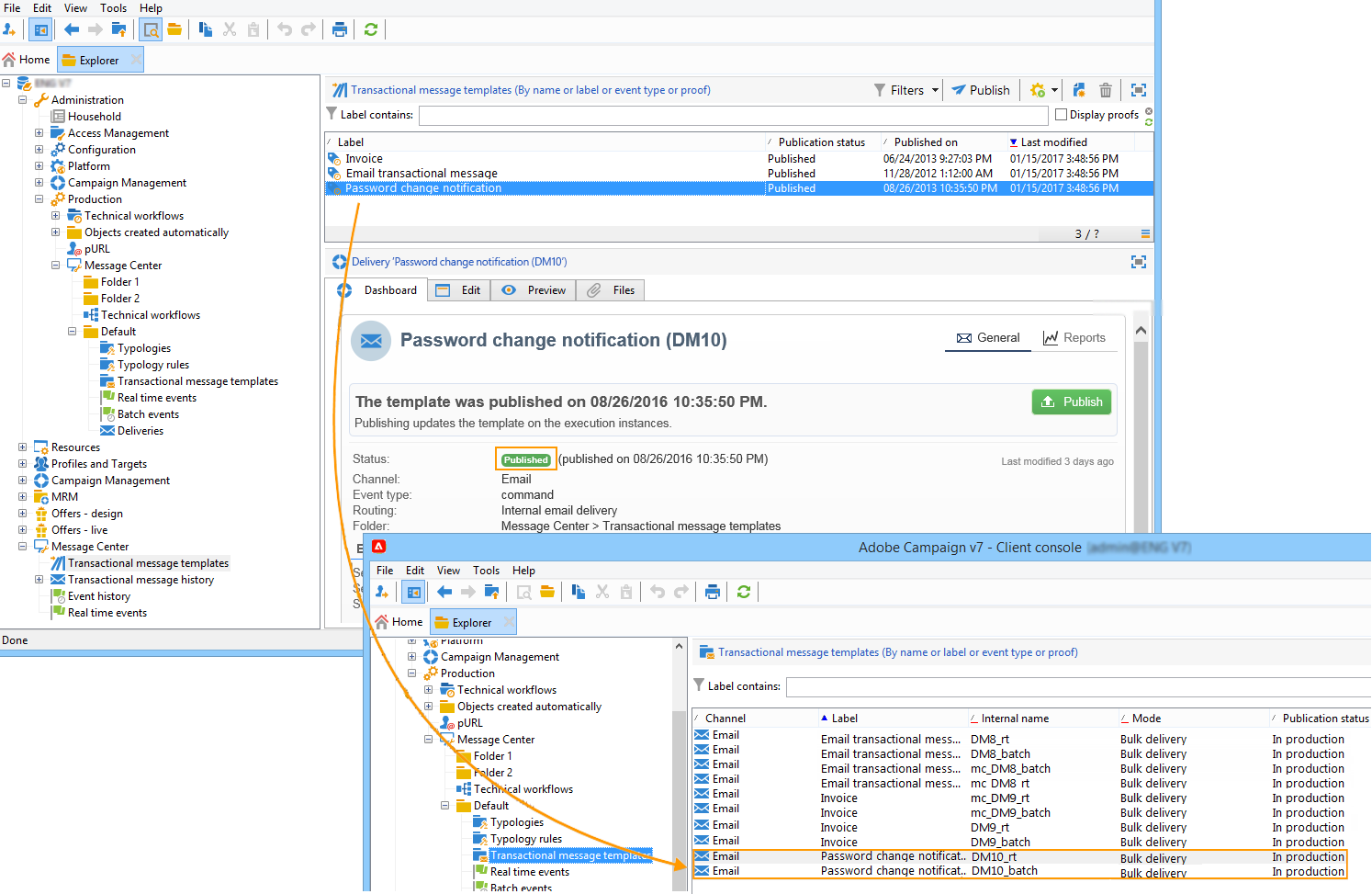Click the small green refresh icon under filter clear
The width and height of the screenshot is (1372, 894).
tap(1149, 122)
